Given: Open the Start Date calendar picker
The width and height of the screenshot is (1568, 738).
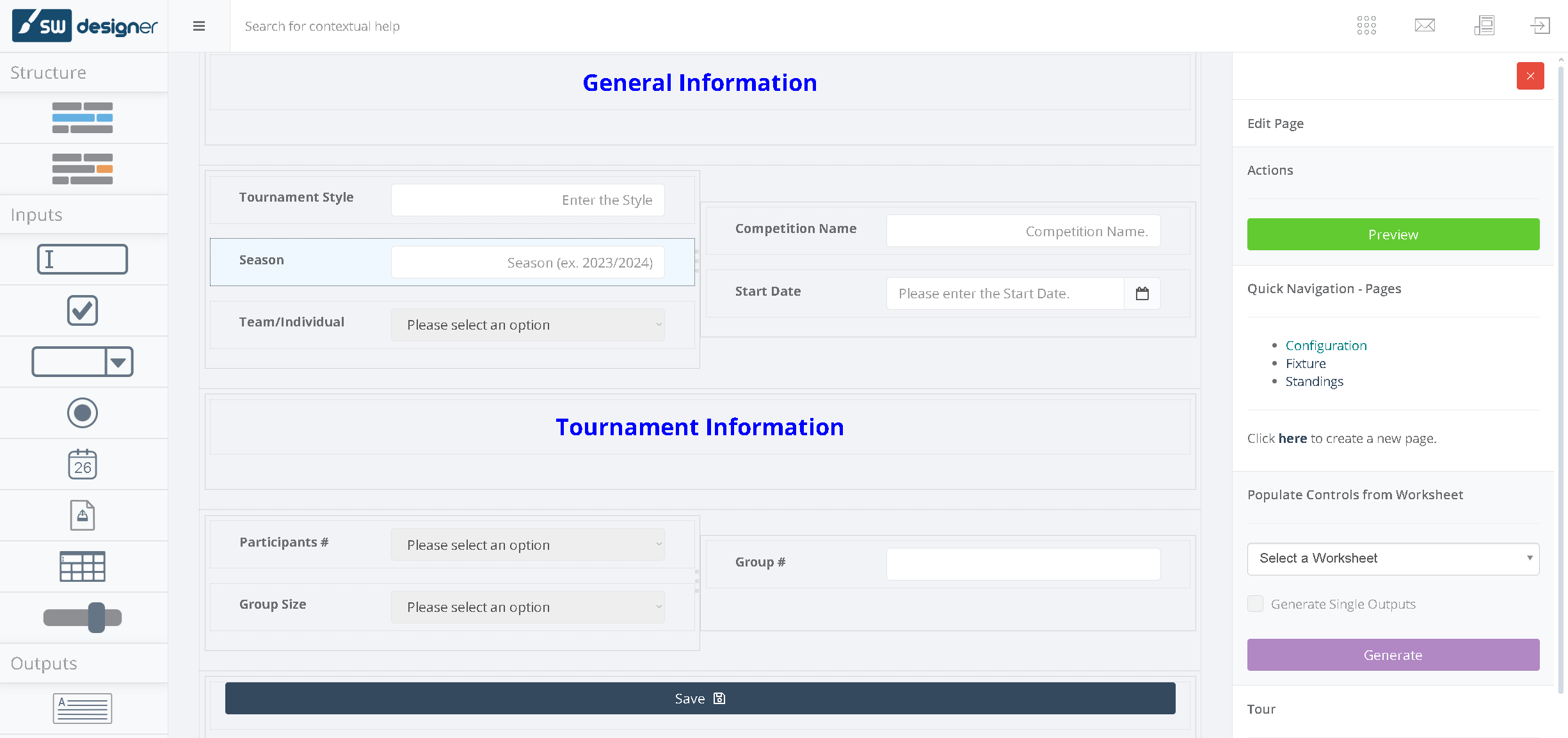Looking at the screenshot, I should pyautogui.click(x=1142, y=294).
